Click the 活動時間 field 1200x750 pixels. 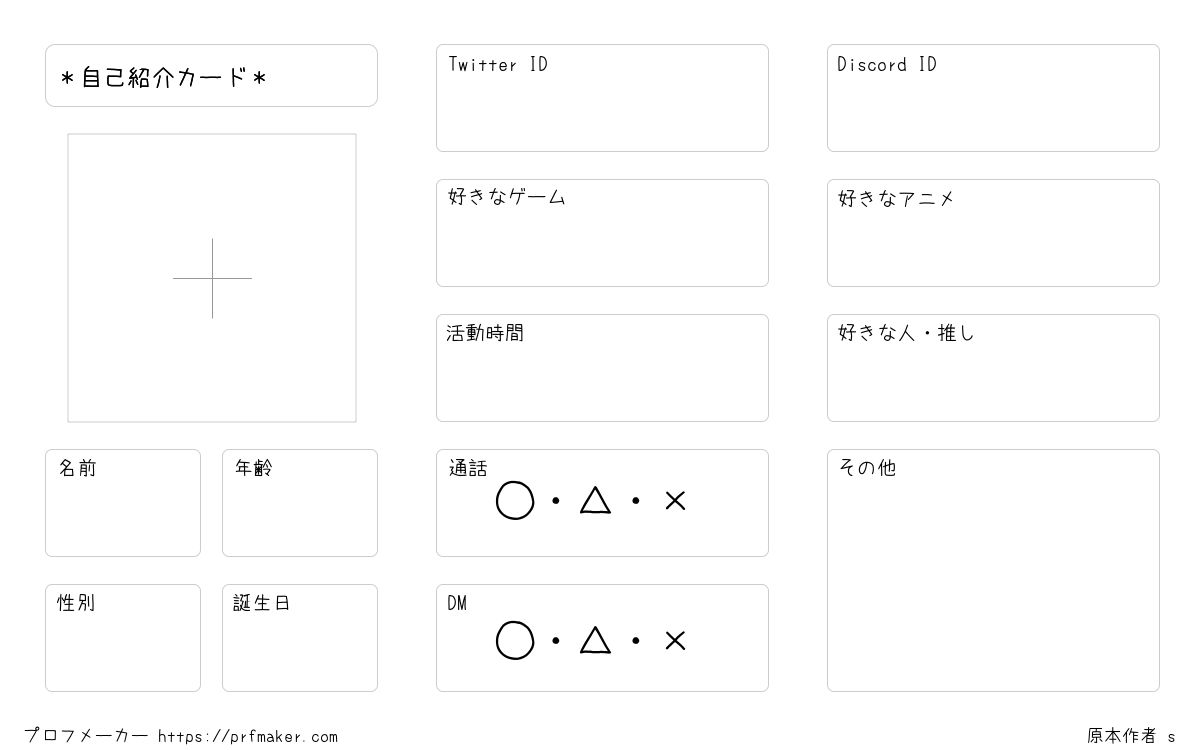(x=602, y=368)
